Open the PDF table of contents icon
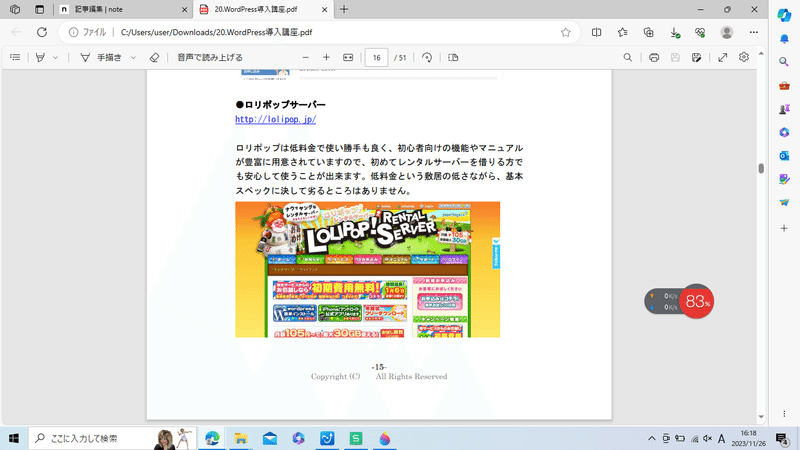 tap(15, 58)
